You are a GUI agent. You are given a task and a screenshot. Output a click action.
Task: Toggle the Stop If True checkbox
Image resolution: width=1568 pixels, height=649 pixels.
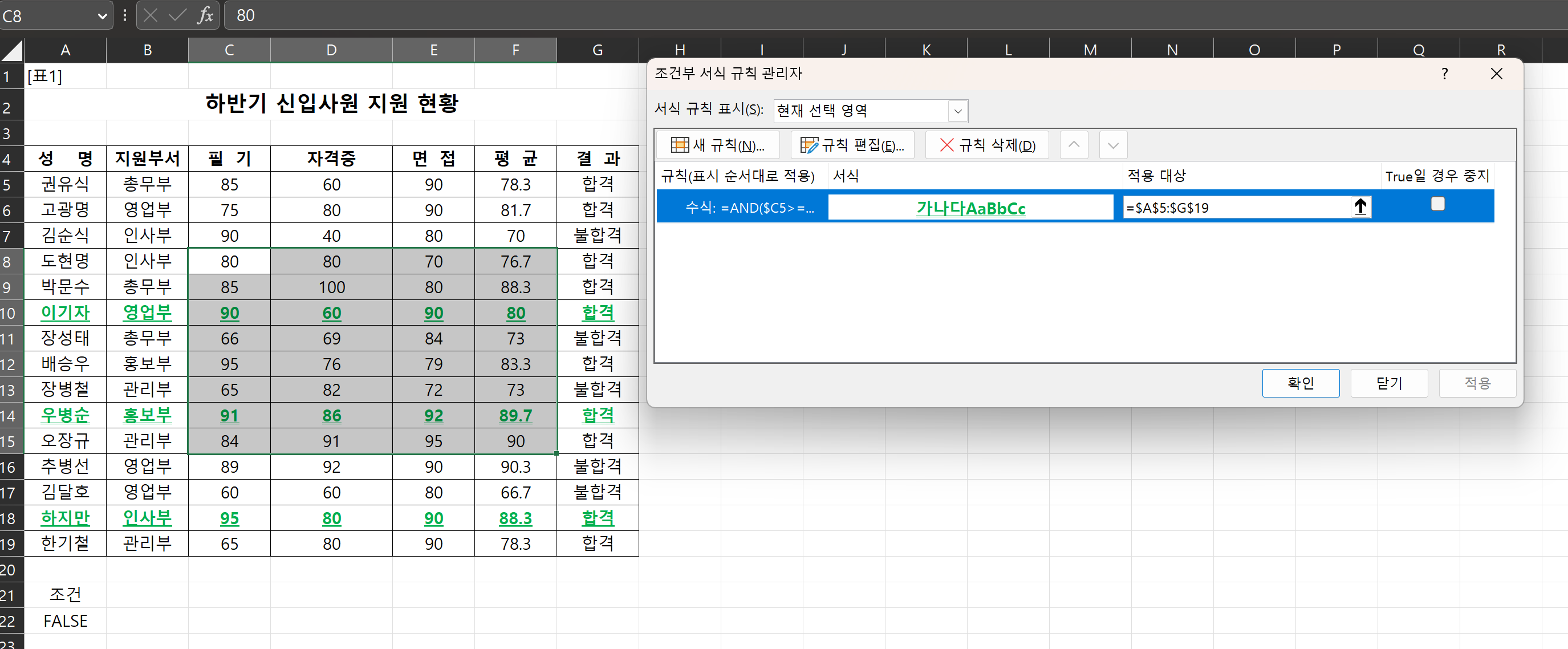1437,204
